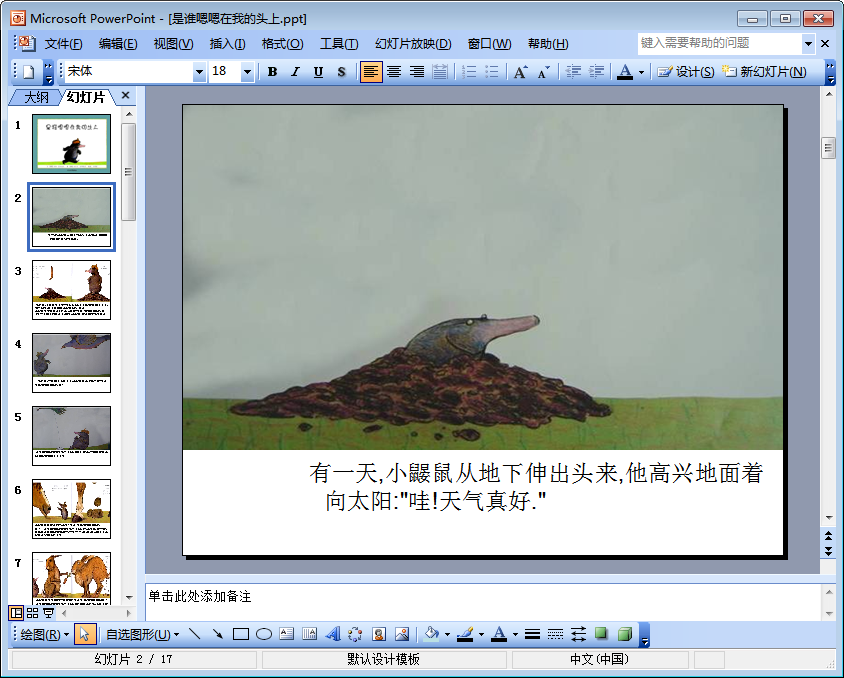Insert a picture from file
This screenshot has width=844, height=678.
click(402, 634)
